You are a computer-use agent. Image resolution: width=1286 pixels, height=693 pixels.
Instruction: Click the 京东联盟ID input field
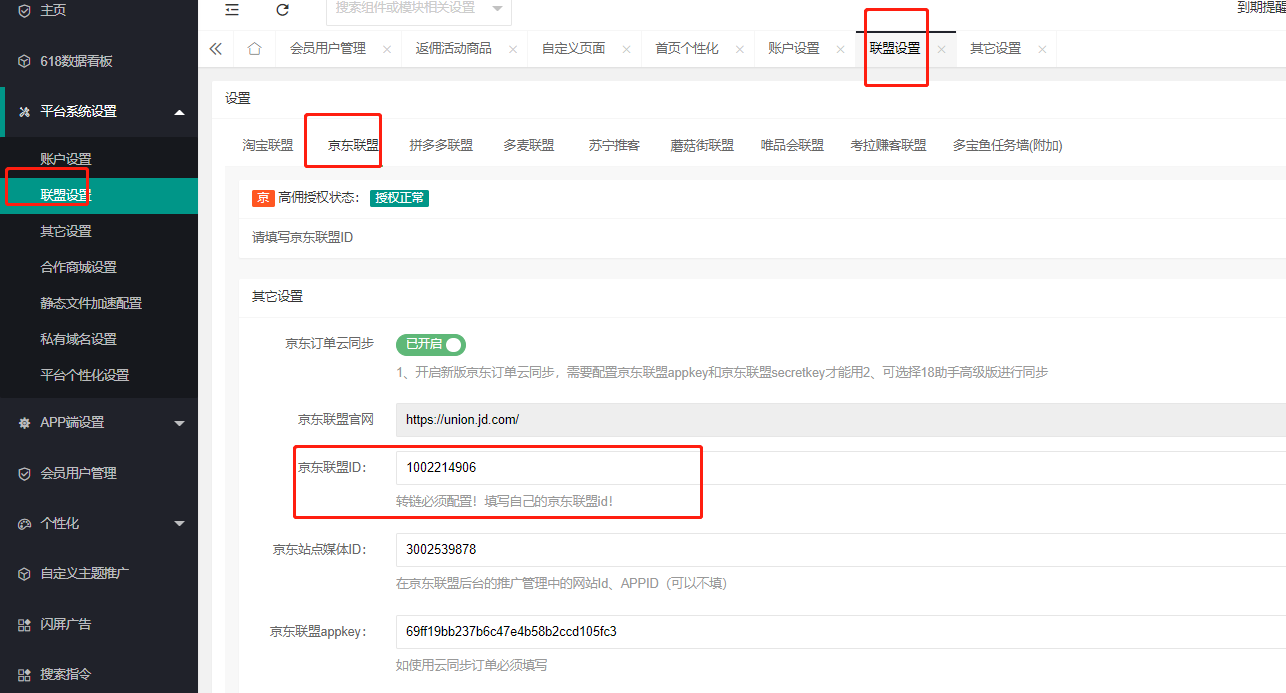click(840, 468)
